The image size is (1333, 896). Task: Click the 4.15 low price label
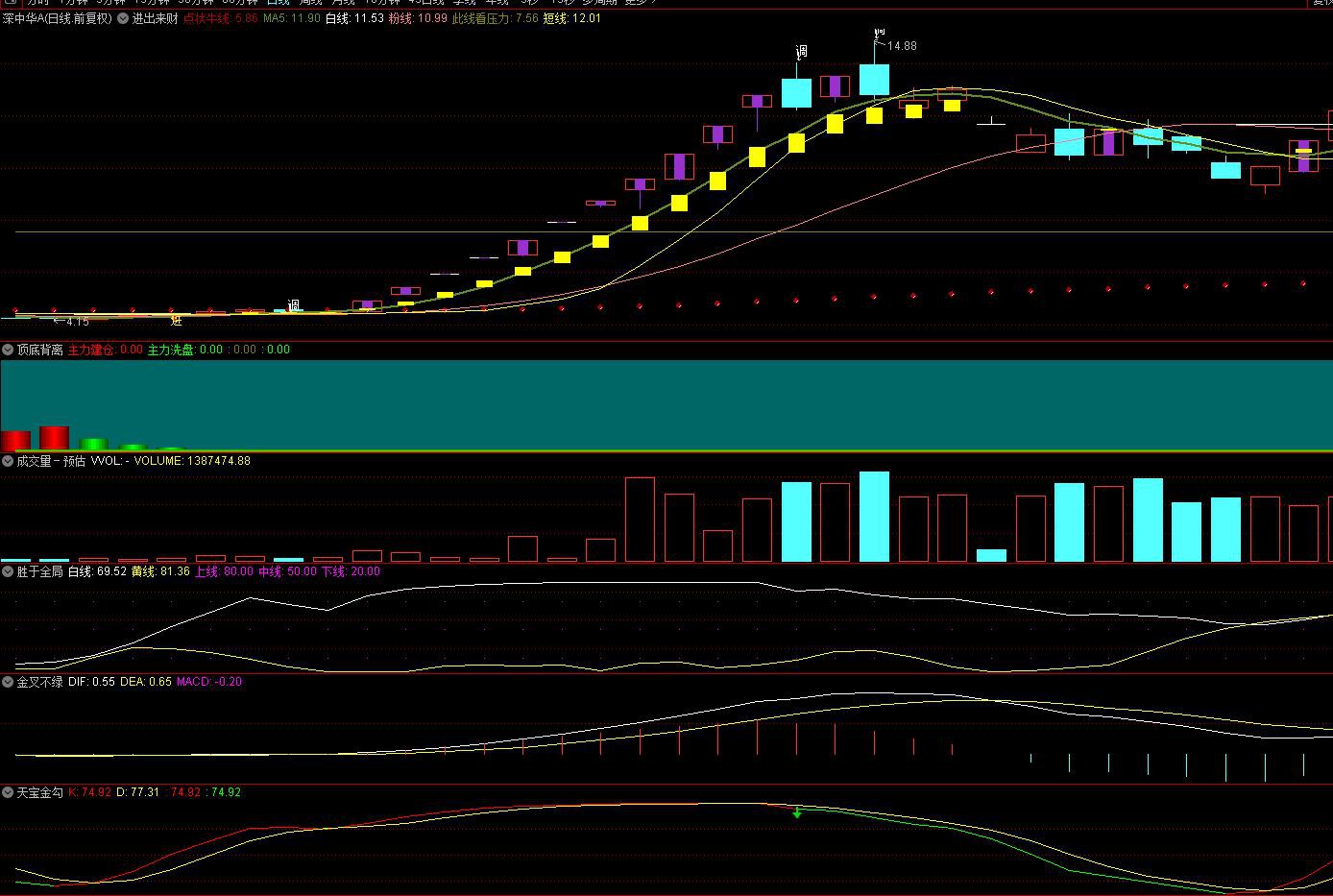[x=77, y=322]
